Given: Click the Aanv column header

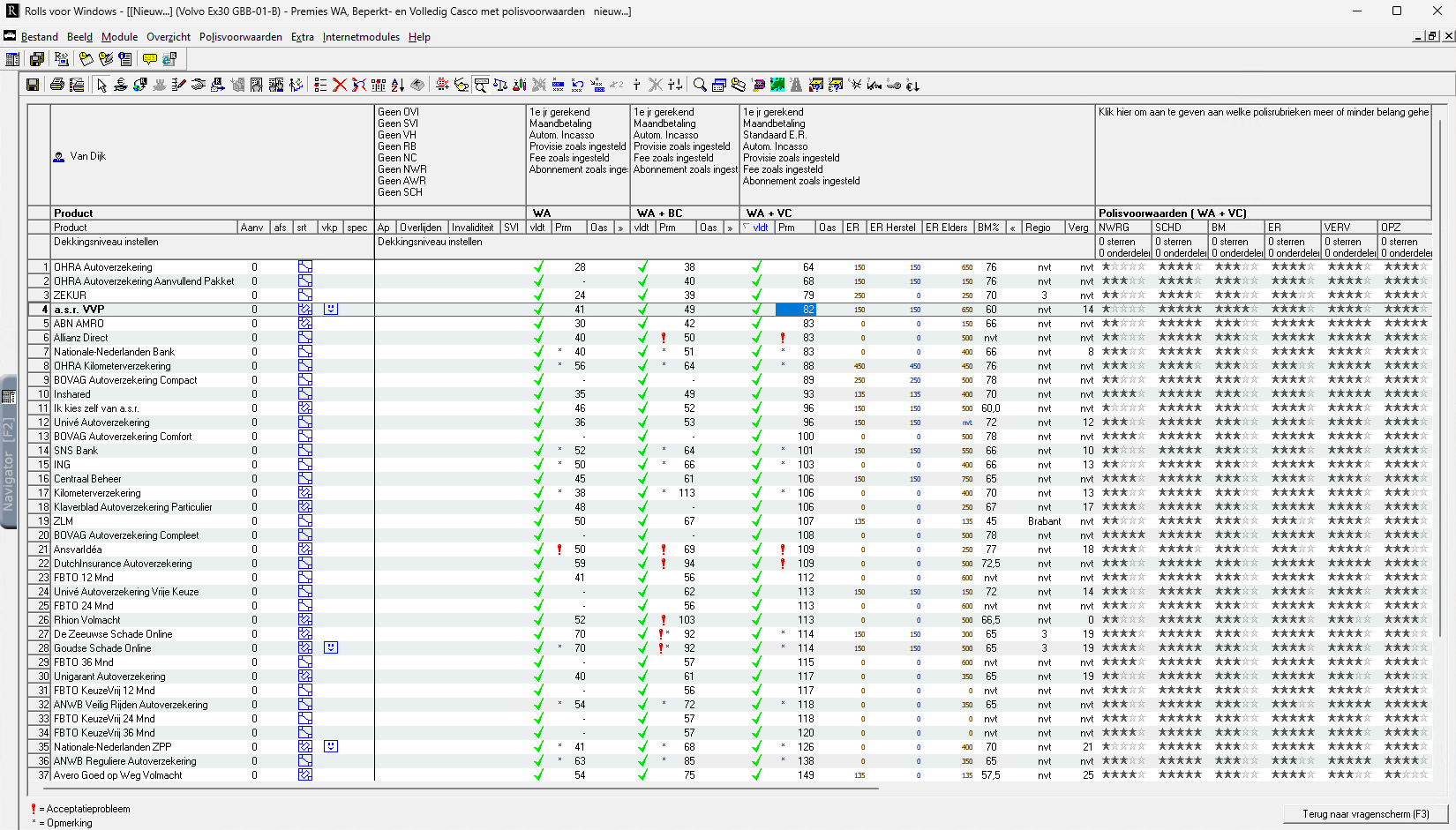Looking at the screenshot, I should pos(252,228).
